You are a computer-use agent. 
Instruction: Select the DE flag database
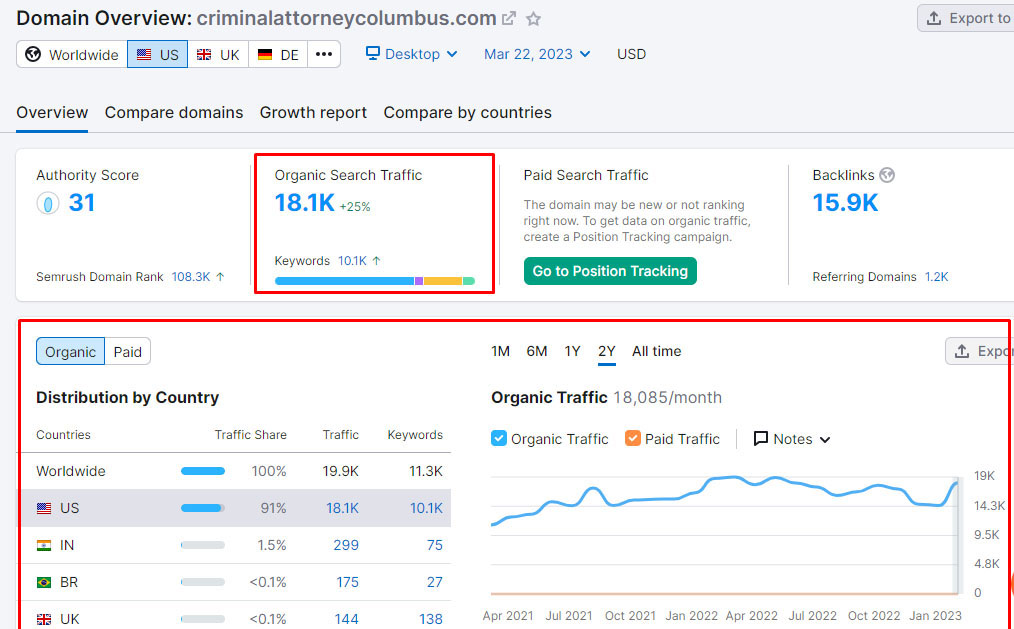pos(278,54)
